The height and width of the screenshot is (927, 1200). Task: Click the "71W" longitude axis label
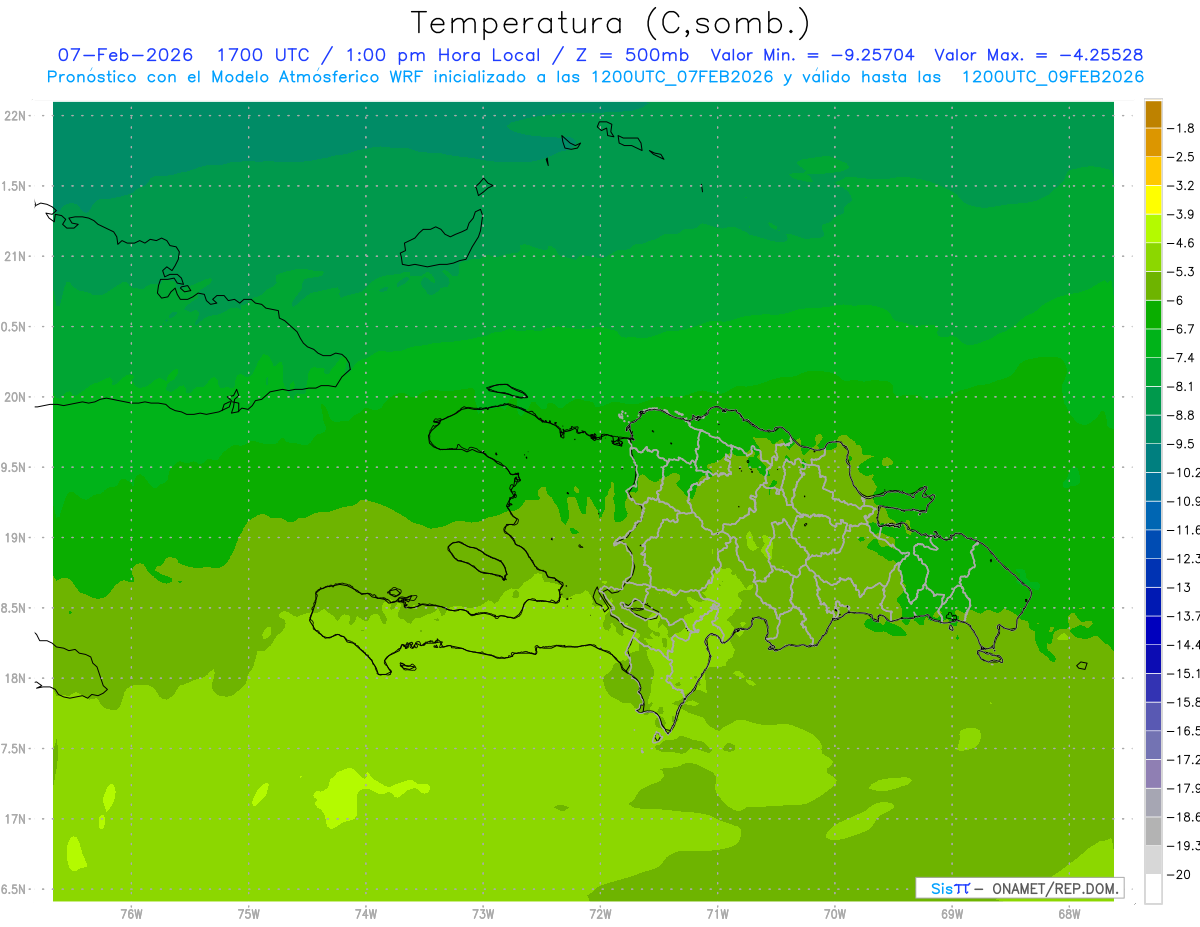coord(717,914)
